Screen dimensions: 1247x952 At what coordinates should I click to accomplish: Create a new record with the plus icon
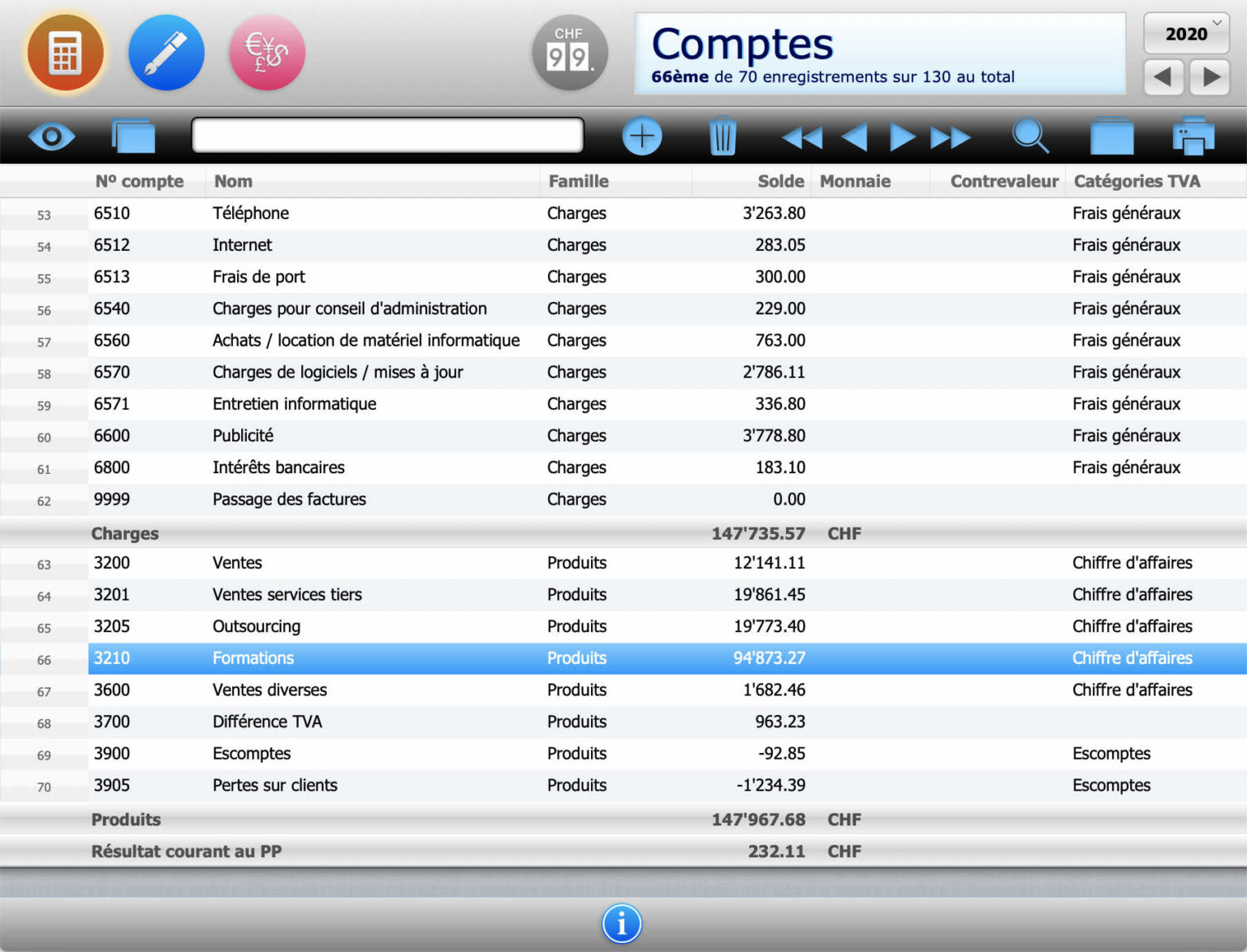coord(641,136)
